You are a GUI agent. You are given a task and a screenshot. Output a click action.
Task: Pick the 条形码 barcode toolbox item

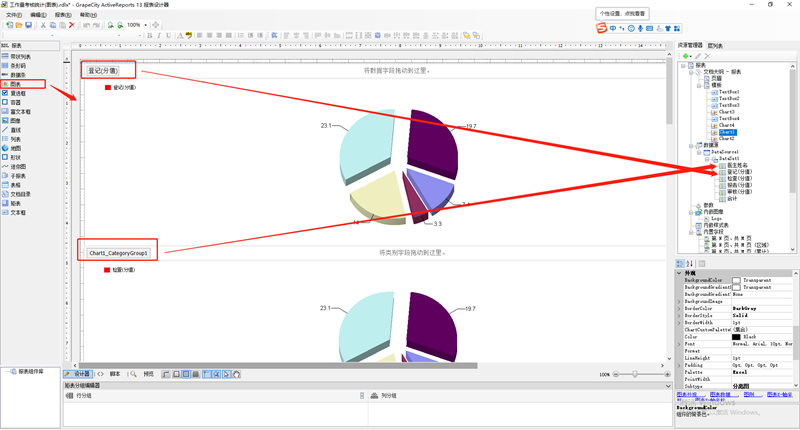point(18,66)
